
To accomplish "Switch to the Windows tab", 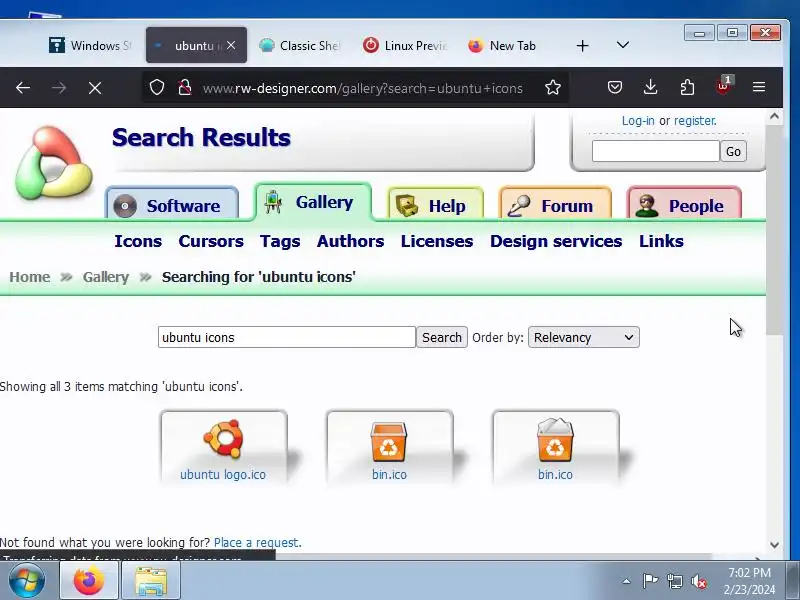I will pyautogui.click(x=90, y=45).
